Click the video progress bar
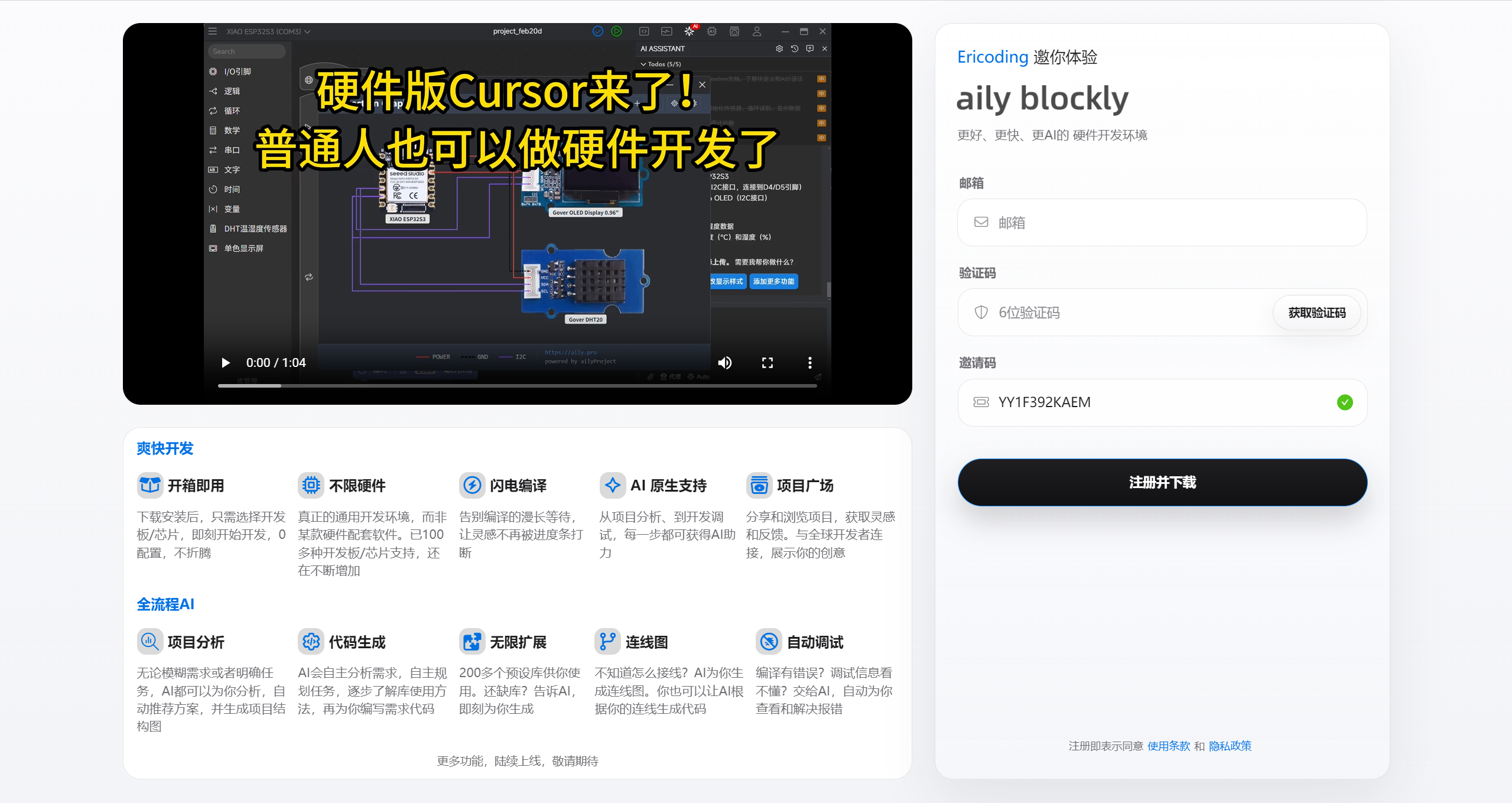1512x803 pixels. click(517, 385)
